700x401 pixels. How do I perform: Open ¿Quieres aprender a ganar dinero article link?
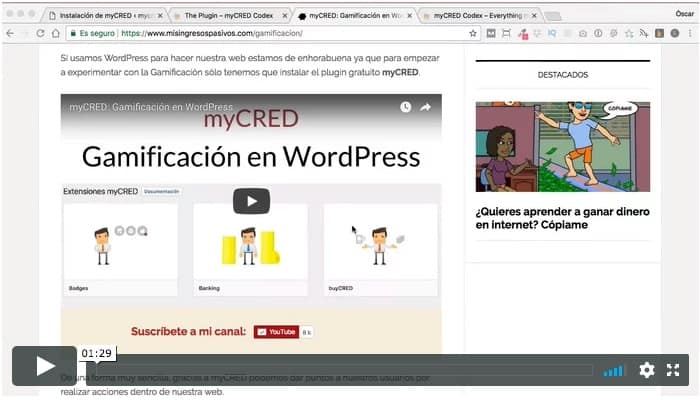(562, 218)
